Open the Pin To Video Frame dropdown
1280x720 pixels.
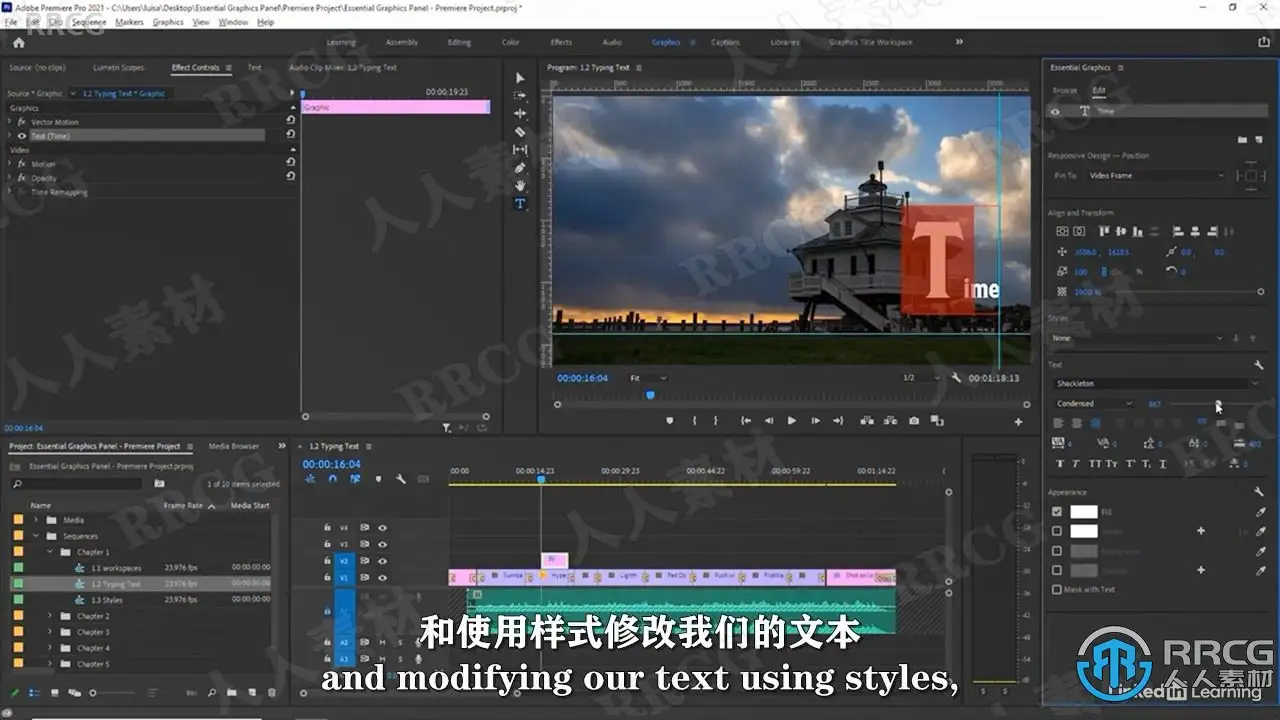(x=1155, y=175)
